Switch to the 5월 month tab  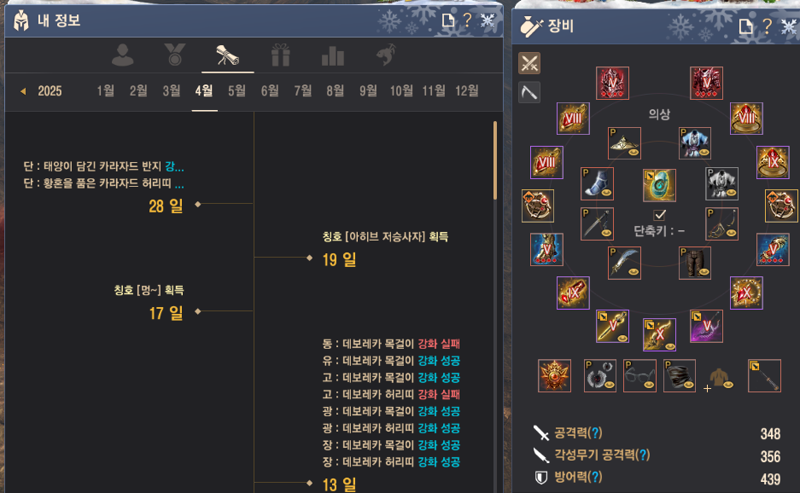pyautogui.click(x=237, y=91)
